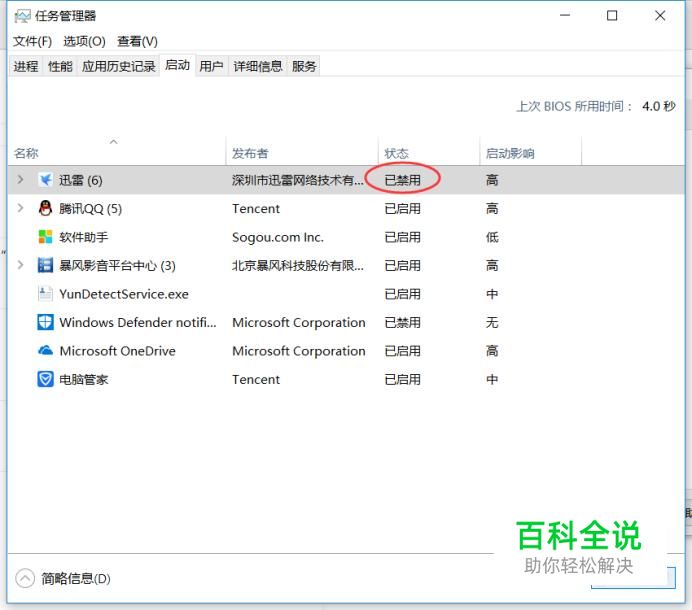This screenshot has height=610, width=692.
Task: Click 软件助手 startup impact 低 cell
Action: [492, 237]
